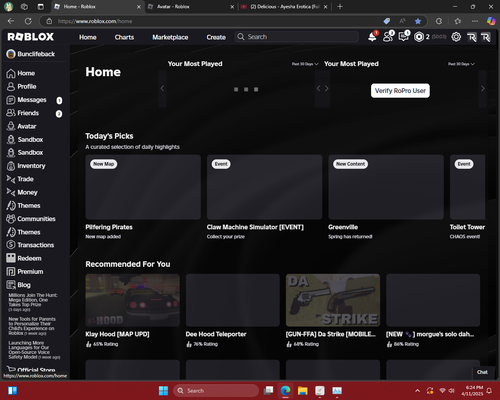Open Launching More Languages blog post
Image resolution: width=500 pixels, height=400 pixels.
34,350
